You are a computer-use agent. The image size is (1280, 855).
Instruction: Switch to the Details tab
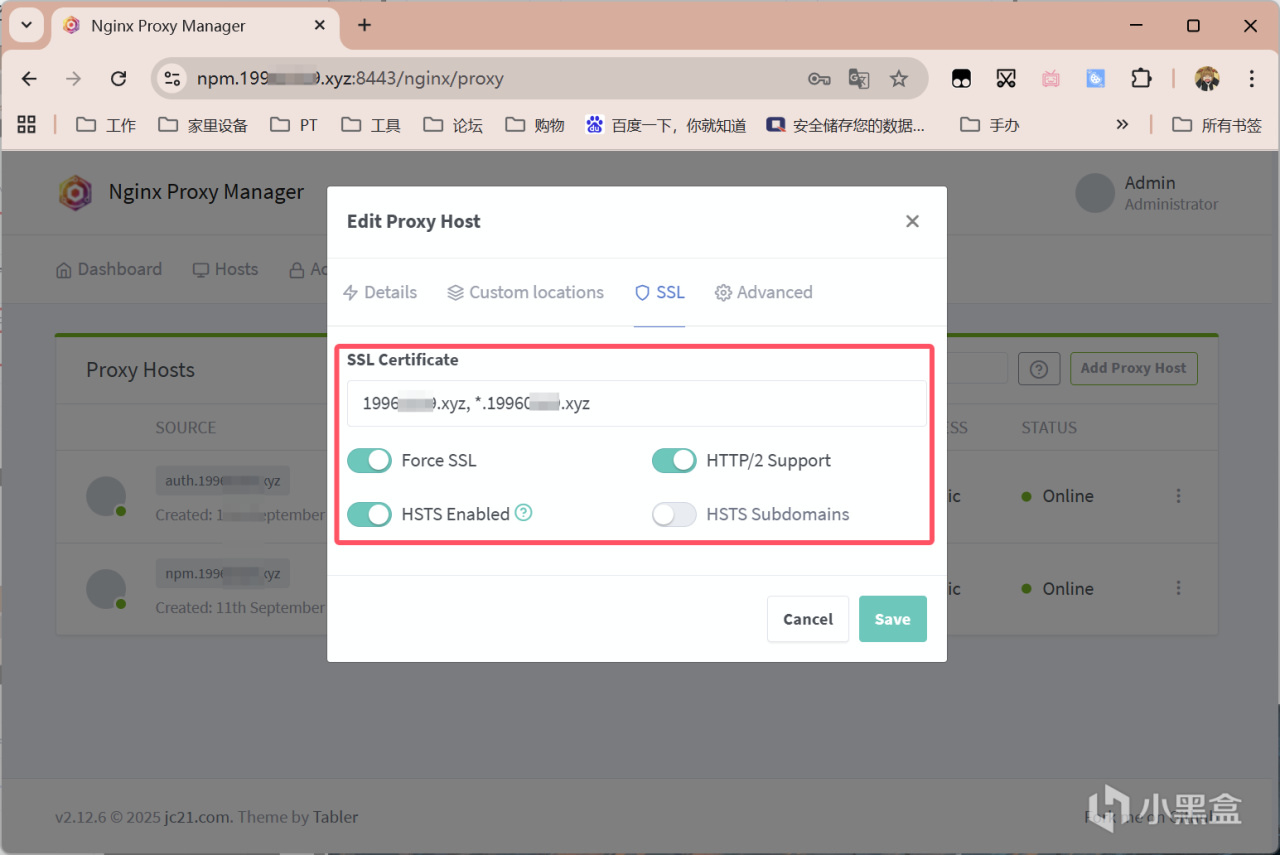click(380, 292)
